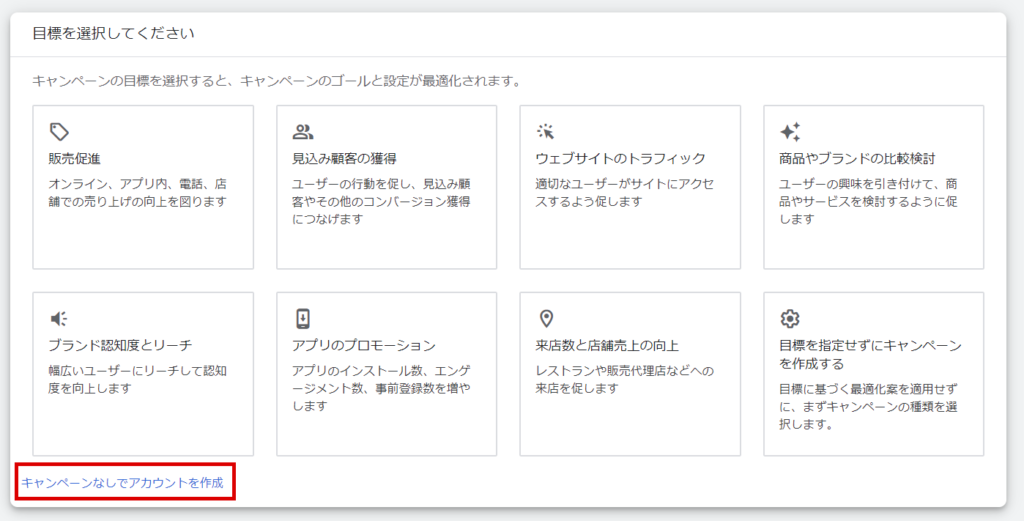Click the cursor click icon for website traffic
Image resolution: width=1024 pixels, height=521 pixels.
tap(546, 132)
